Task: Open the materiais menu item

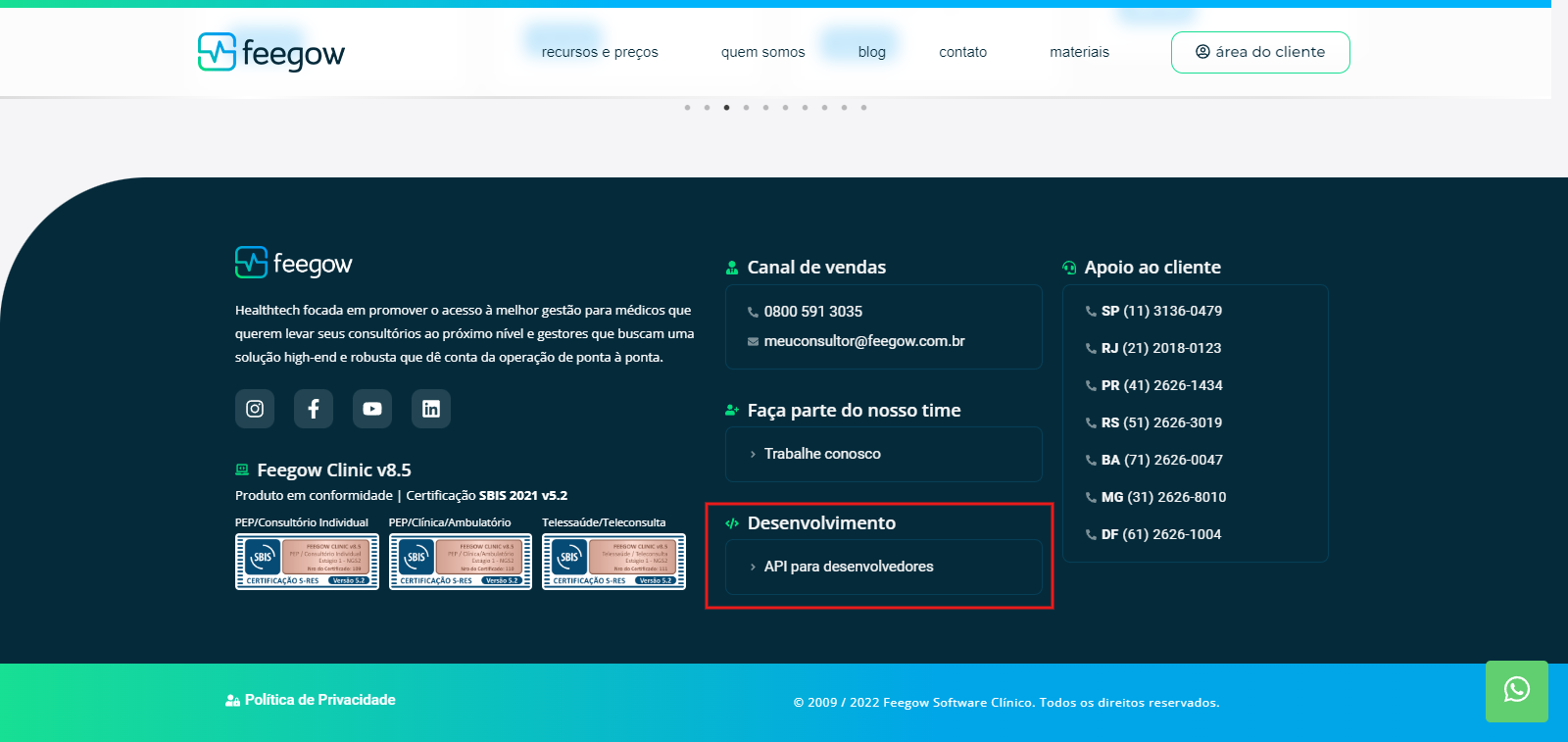Action: 1080,52
